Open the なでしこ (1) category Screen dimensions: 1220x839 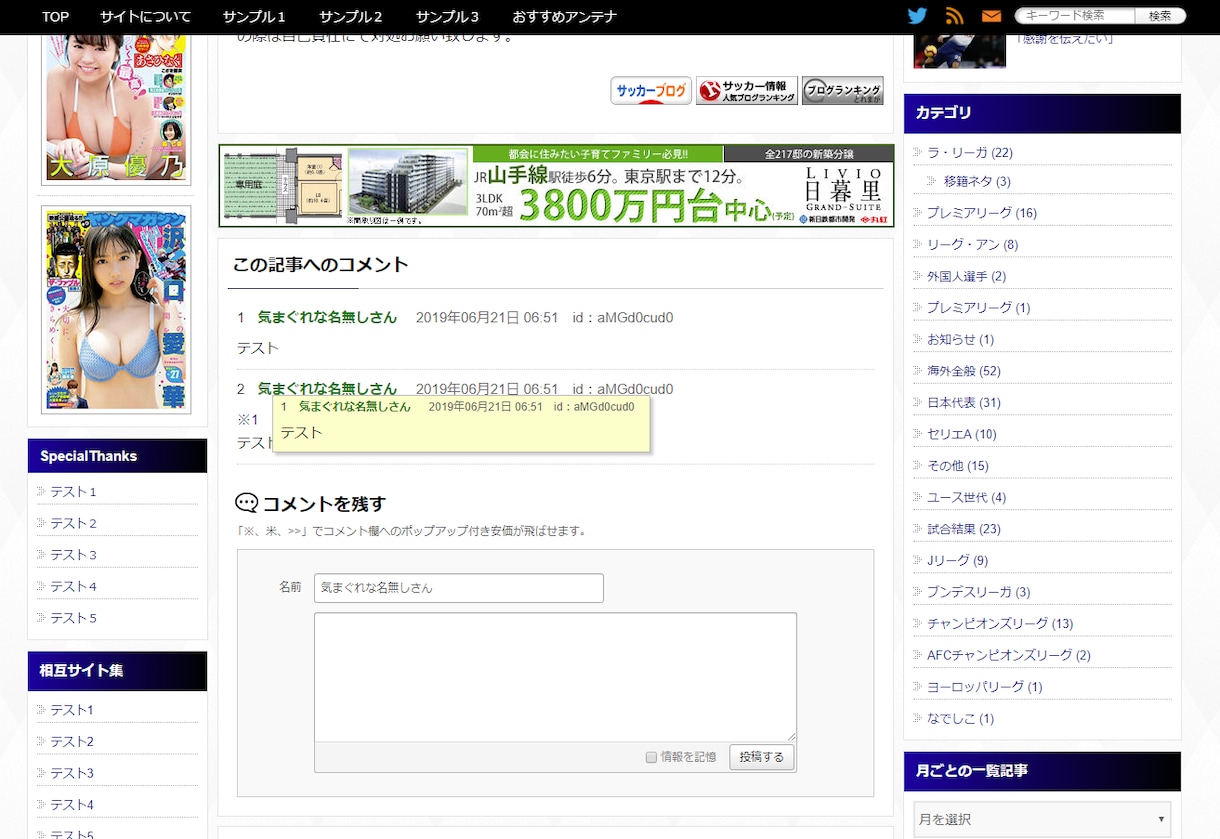pyautogui.click(x=960, y=719)
